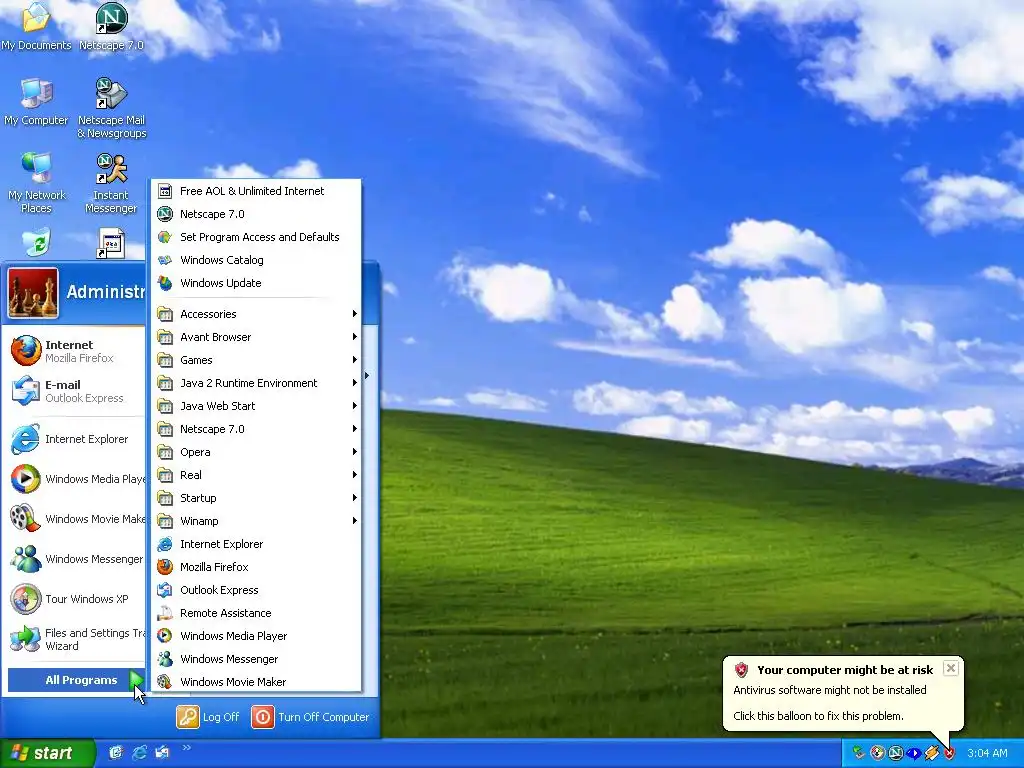
Task: Open Windows Movie Maker in All Programs
Action: coord(256,682)
